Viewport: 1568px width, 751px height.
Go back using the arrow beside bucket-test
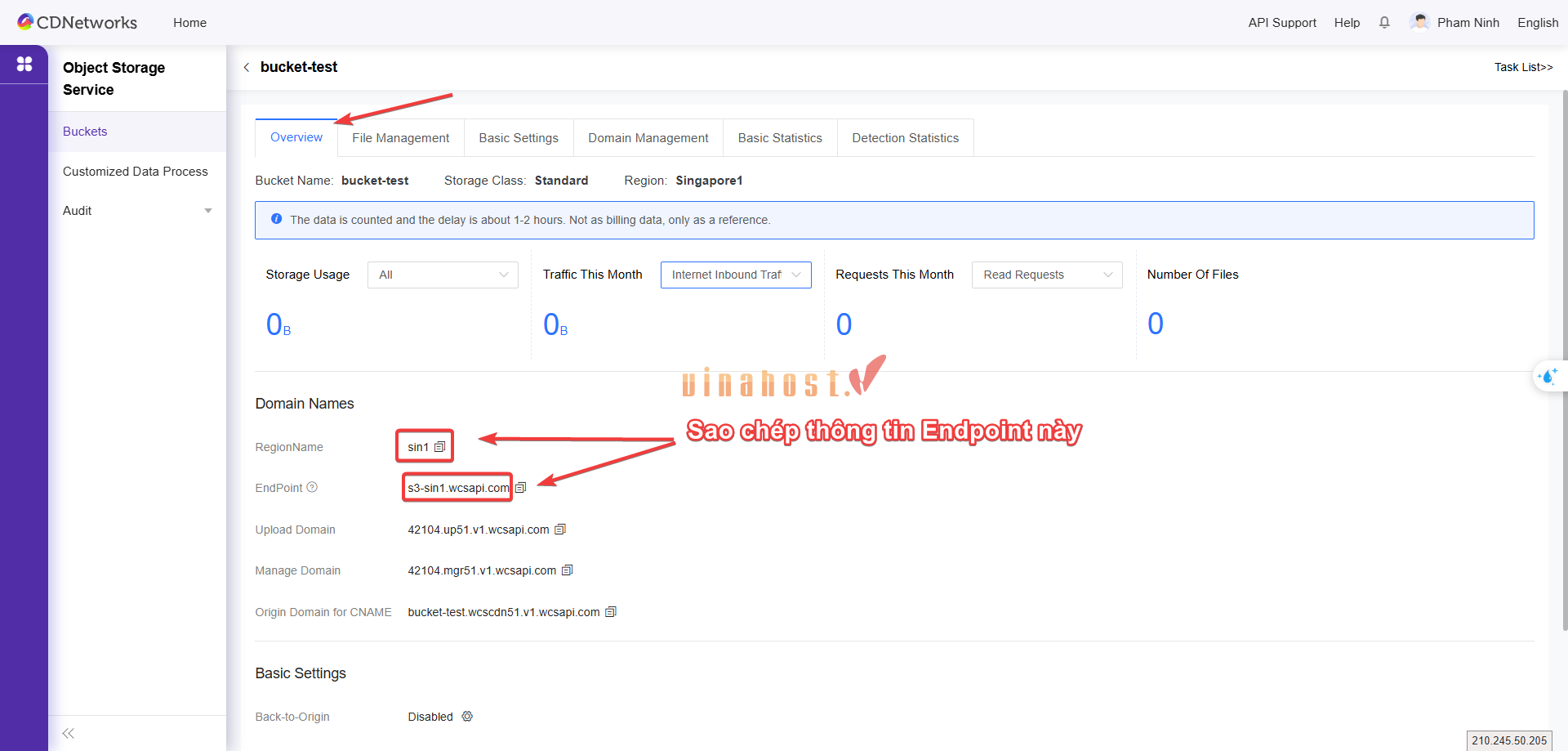(247, 68)
